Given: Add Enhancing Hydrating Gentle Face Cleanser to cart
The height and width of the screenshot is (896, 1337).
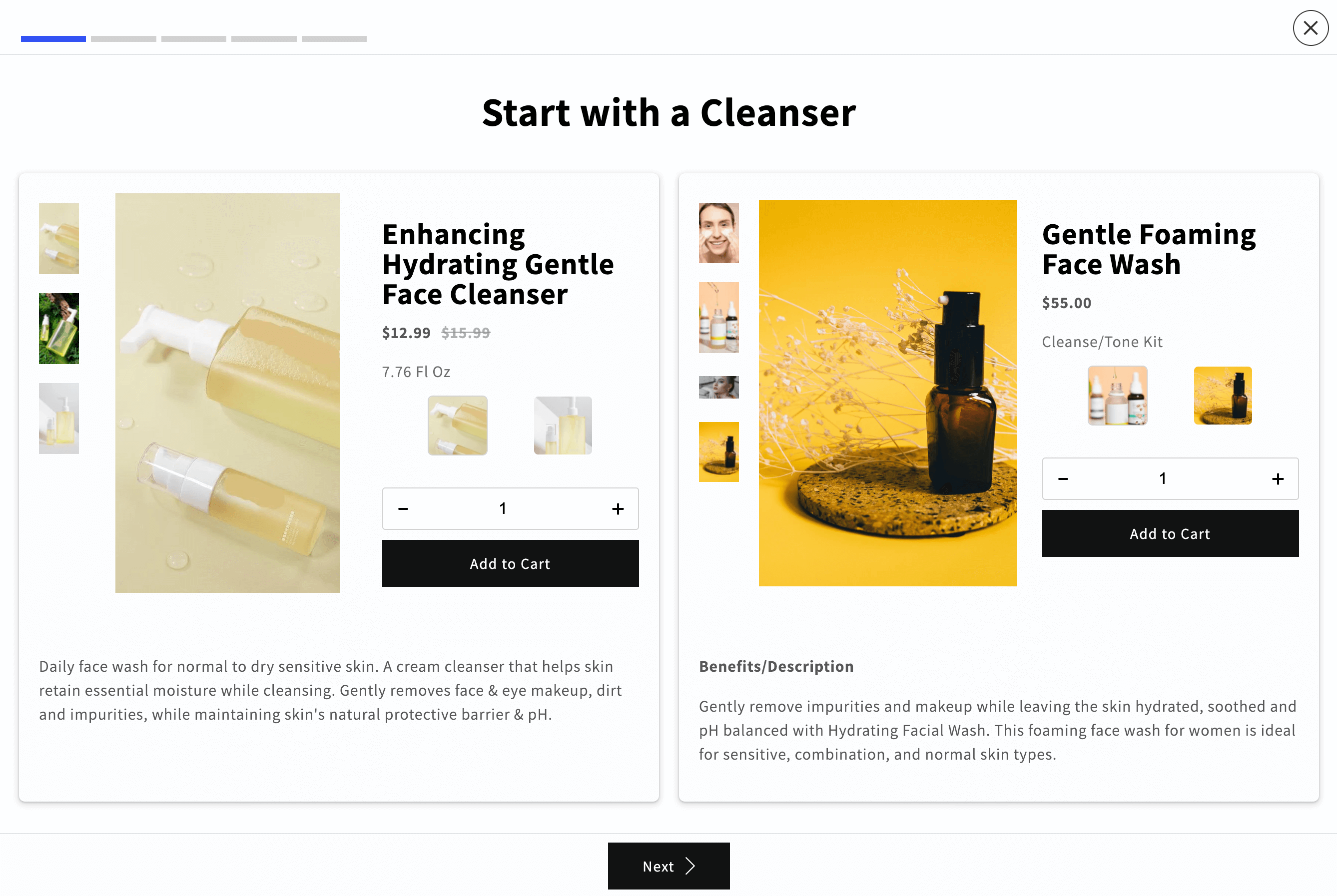Looking at the screenshot, I should point(510,563).
